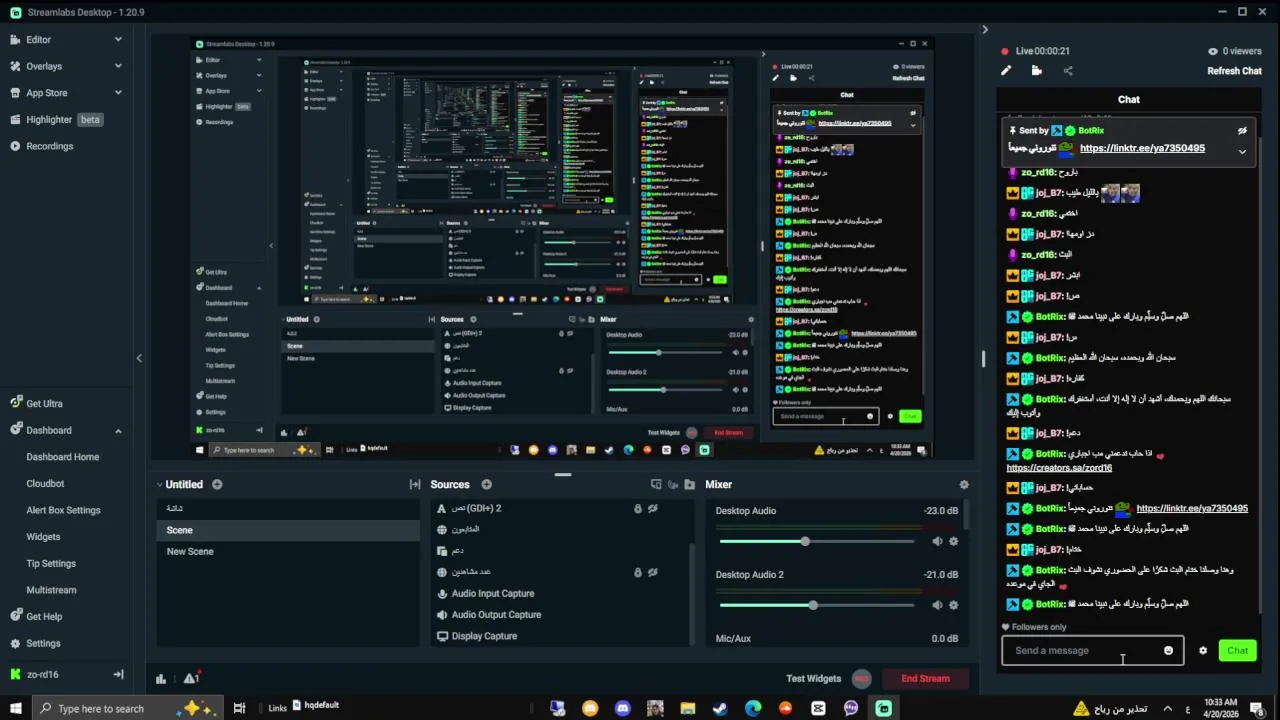The width and height of the screenshot is (1280, 720).
Task: Click Refresh Chat
Action: 1234,71
